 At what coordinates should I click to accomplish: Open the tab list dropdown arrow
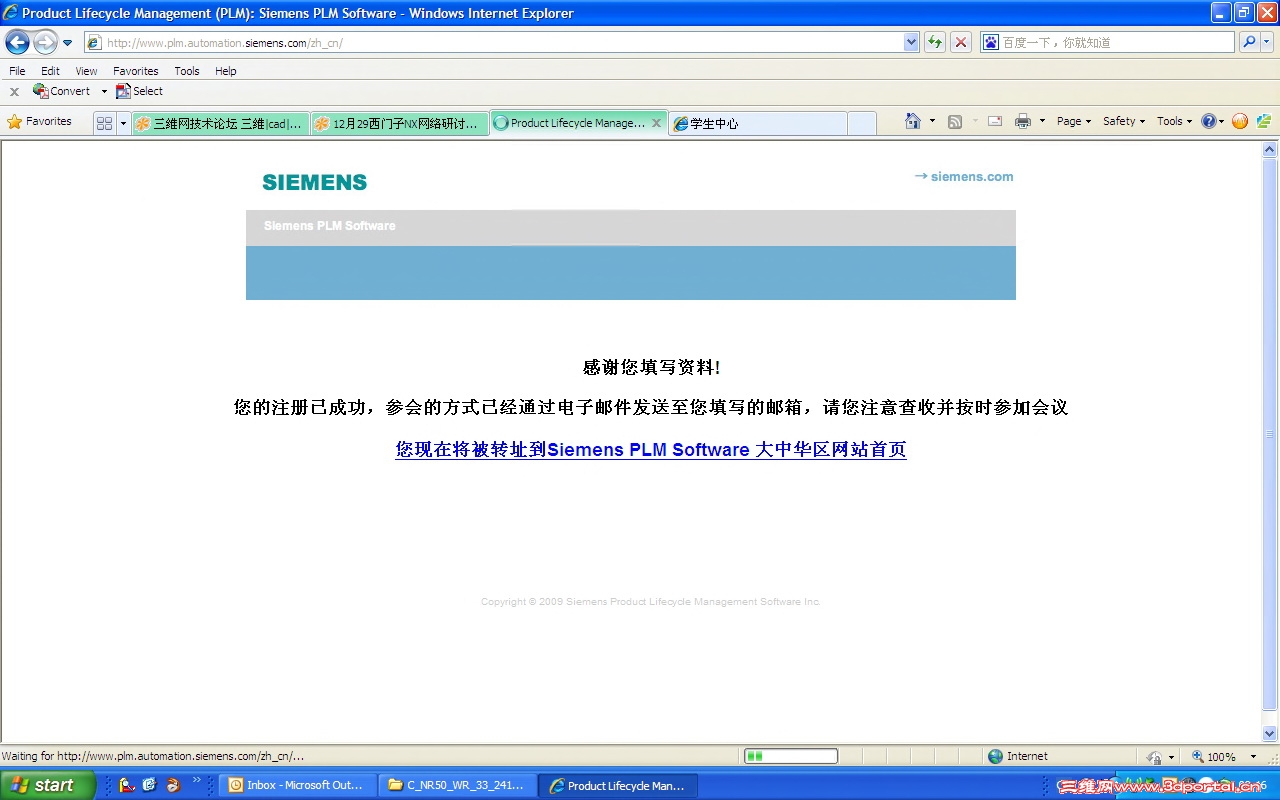point(123,123)
